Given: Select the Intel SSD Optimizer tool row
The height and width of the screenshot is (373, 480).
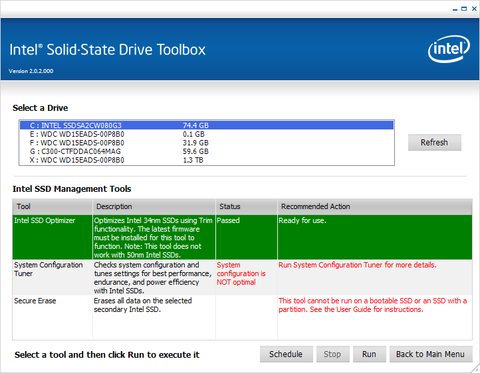Looking at the screenshot, I should point(242,237).
